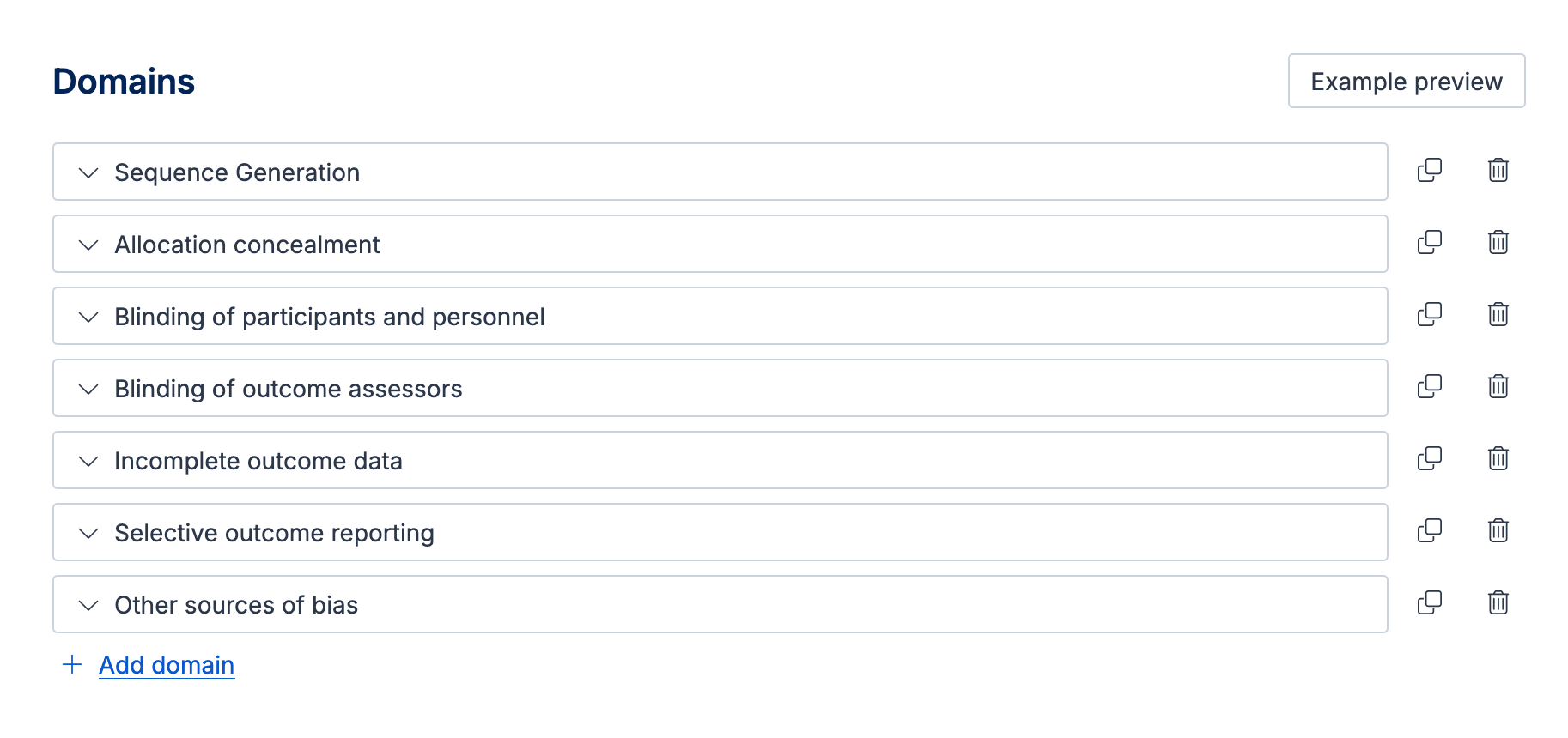Expand the Incomplete outcome data domain
Image resolution: width=1568 pixels, height=738 pixels.
88,461
